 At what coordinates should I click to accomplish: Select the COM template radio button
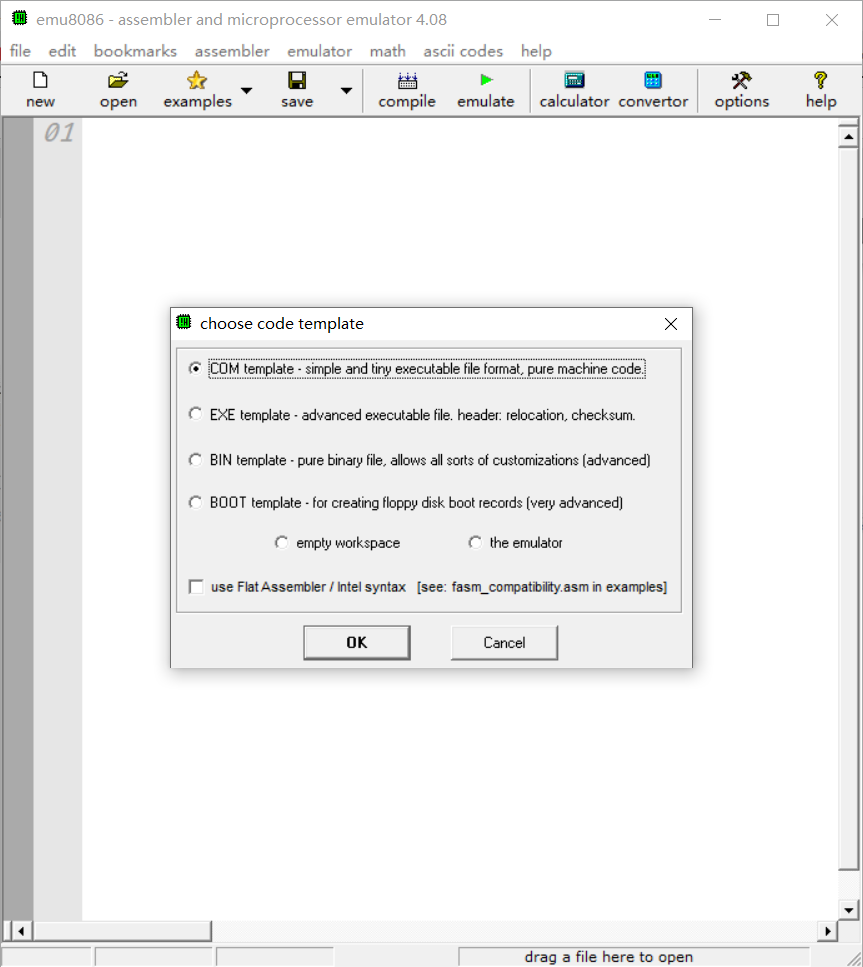pyautogui.click(x=195, y=368)
